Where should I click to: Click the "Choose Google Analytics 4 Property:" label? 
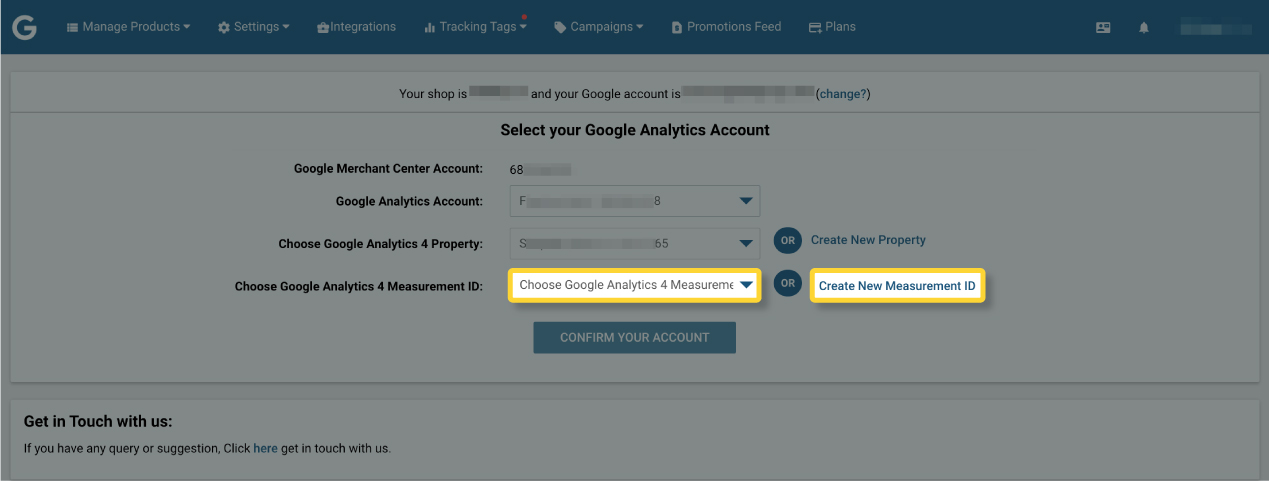pyautogui.click(x=381, y=243)
